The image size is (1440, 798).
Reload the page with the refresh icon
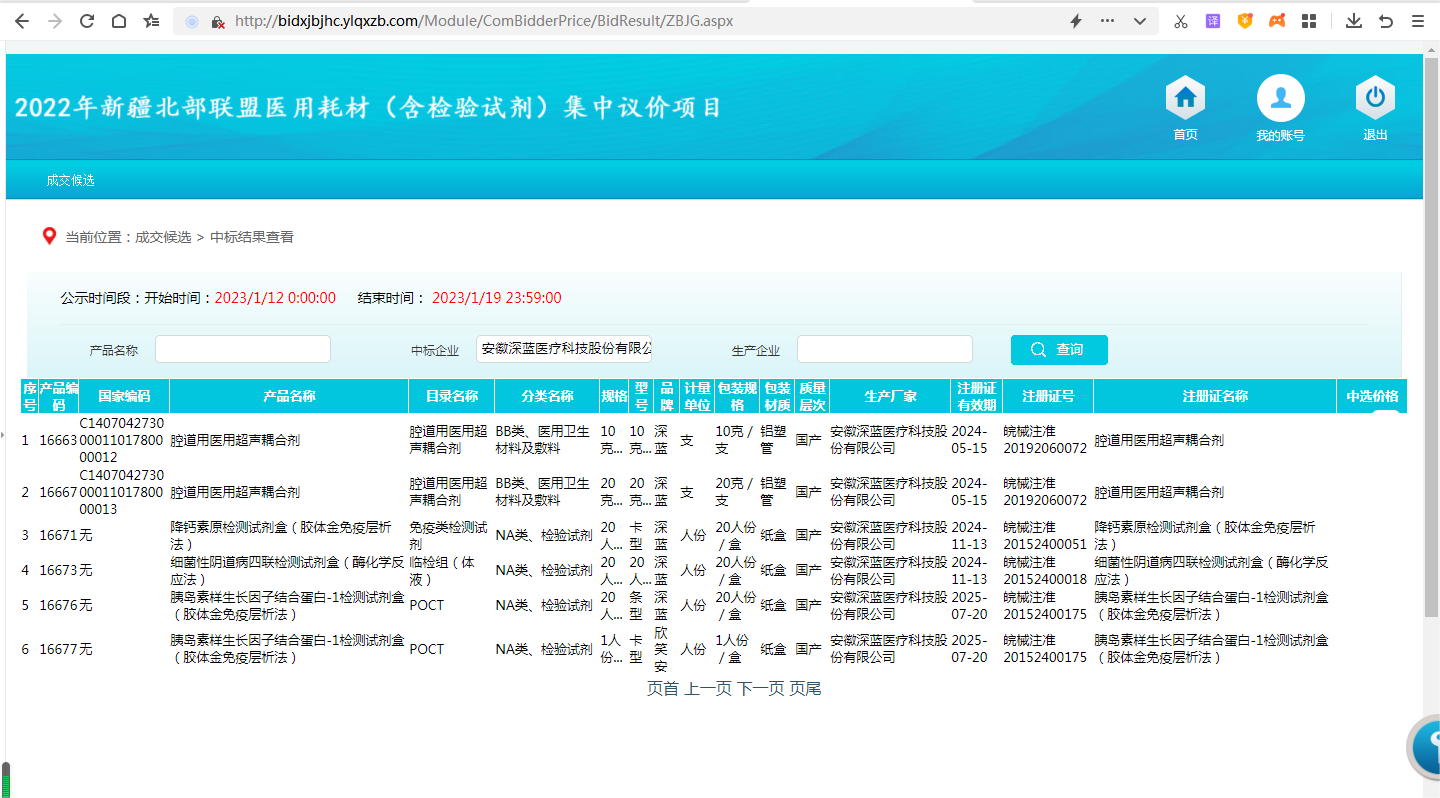click(x=87, y=20)
